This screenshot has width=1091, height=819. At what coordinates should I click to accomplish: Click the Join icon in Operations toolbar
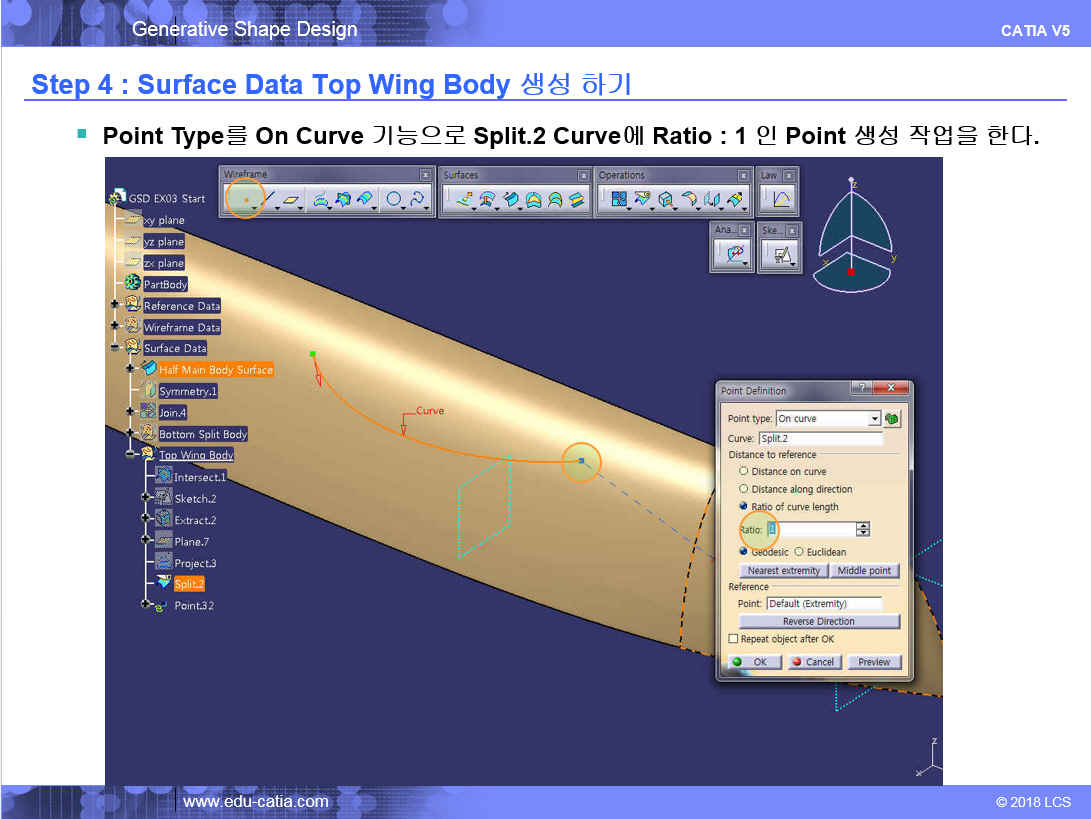coord(618,200)
